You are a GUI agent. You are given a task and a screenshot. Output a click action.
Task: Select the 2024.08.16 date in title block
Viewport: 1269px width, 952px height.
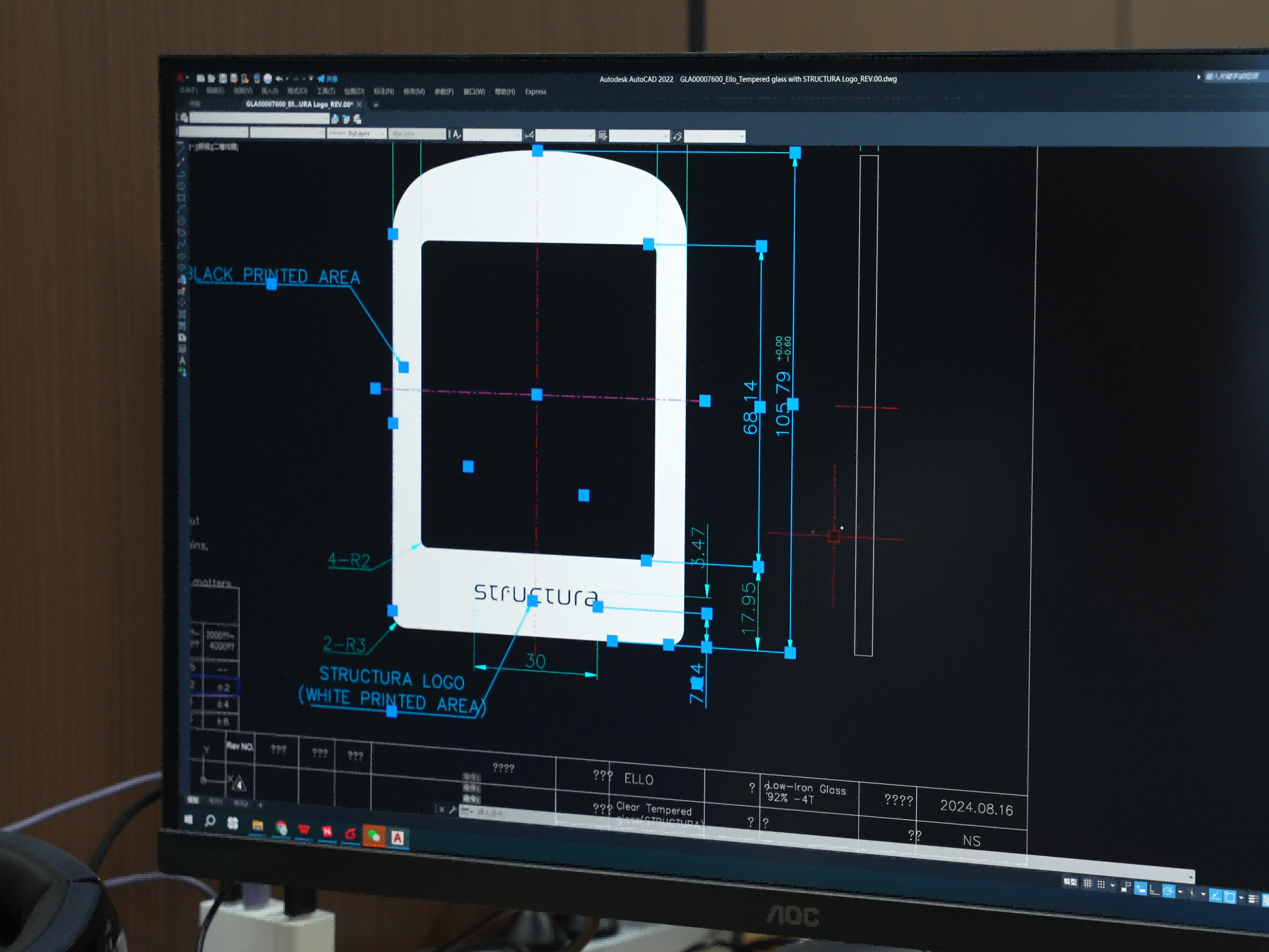point(976,808)
